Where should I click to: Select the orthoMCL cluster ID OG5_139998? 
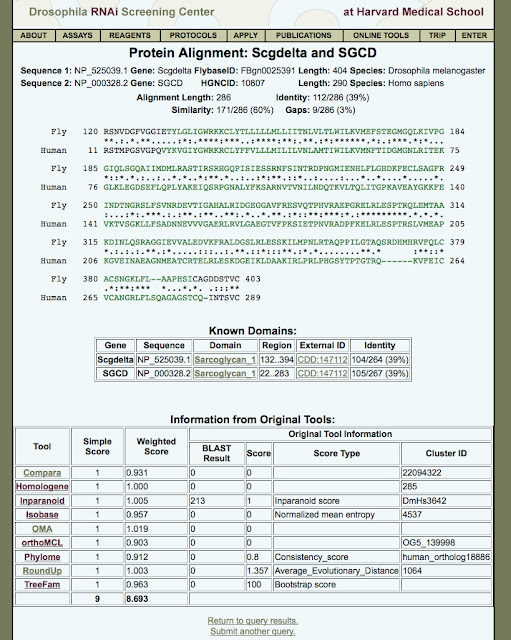[446, 543]
